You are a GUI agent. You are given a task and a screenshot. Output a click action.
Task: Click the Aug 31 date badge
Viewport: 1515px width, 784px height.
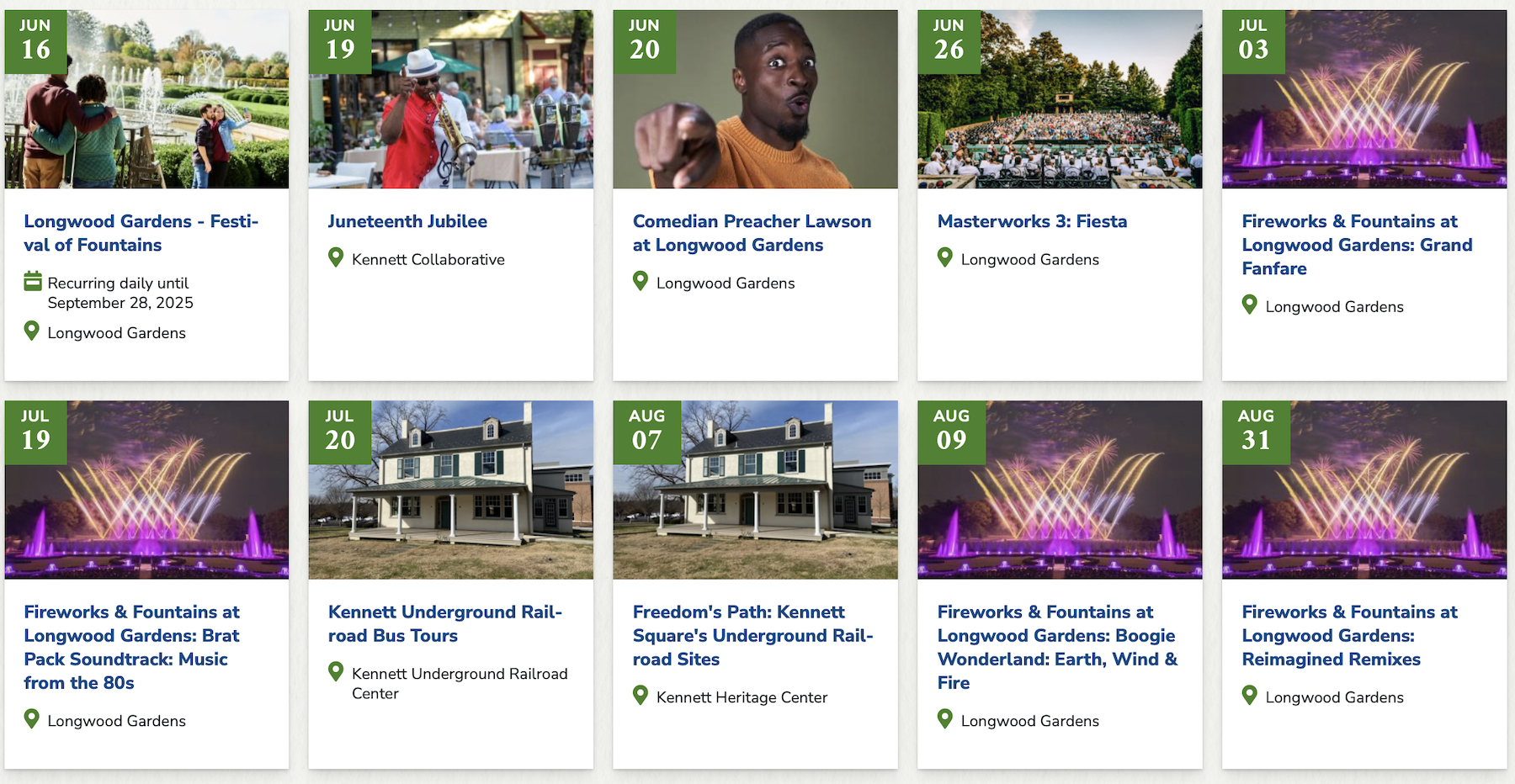tap(1256, 432)
